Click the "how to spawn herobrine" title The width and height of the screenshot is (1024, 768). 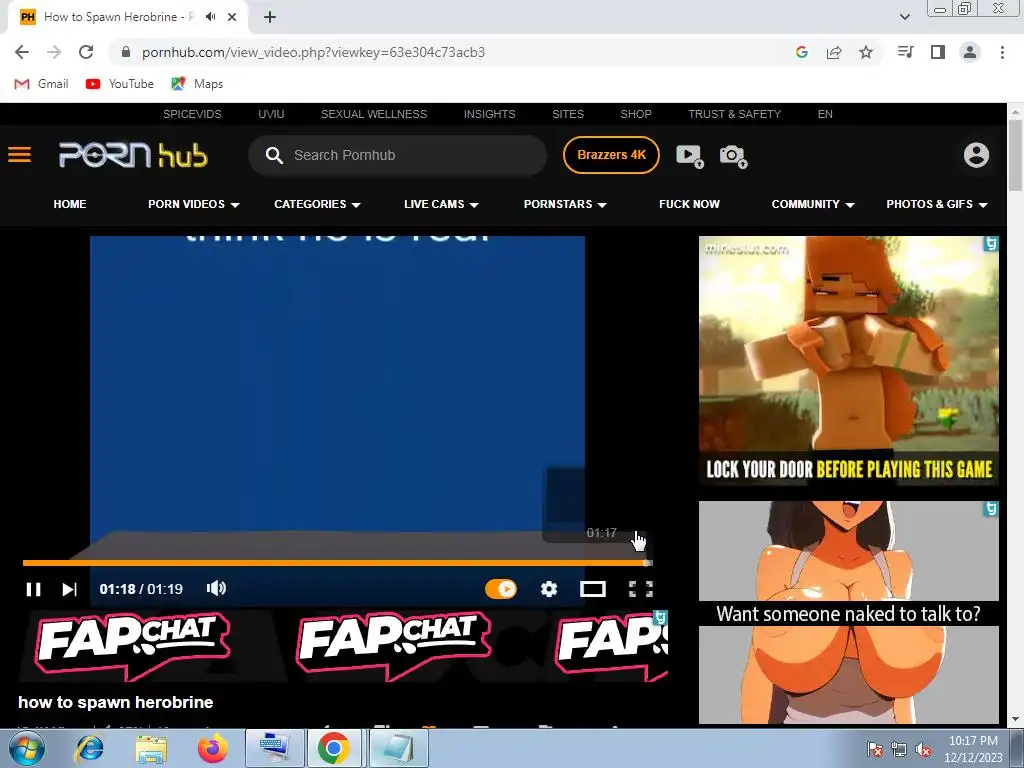(116, 702)
